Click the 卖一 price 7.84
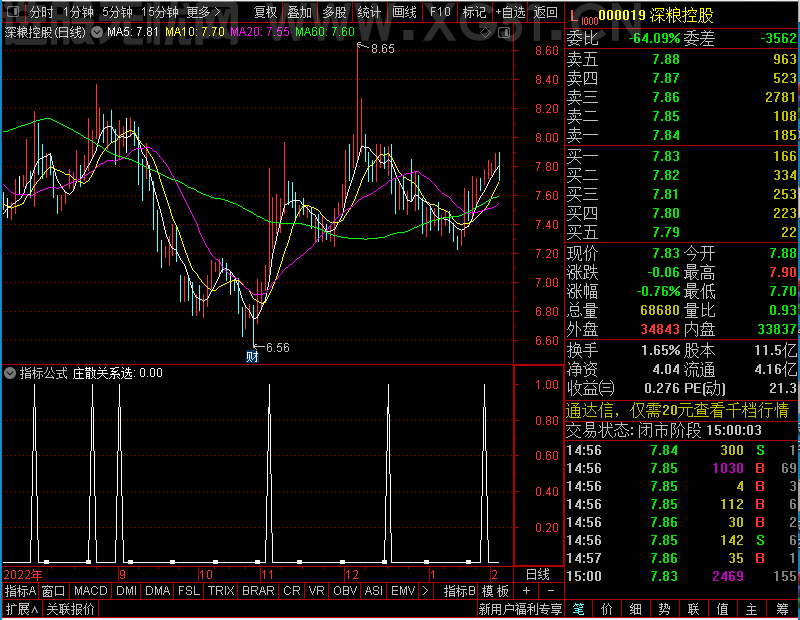This screenshot has height=620, width=800. click(x=666, y=135)
